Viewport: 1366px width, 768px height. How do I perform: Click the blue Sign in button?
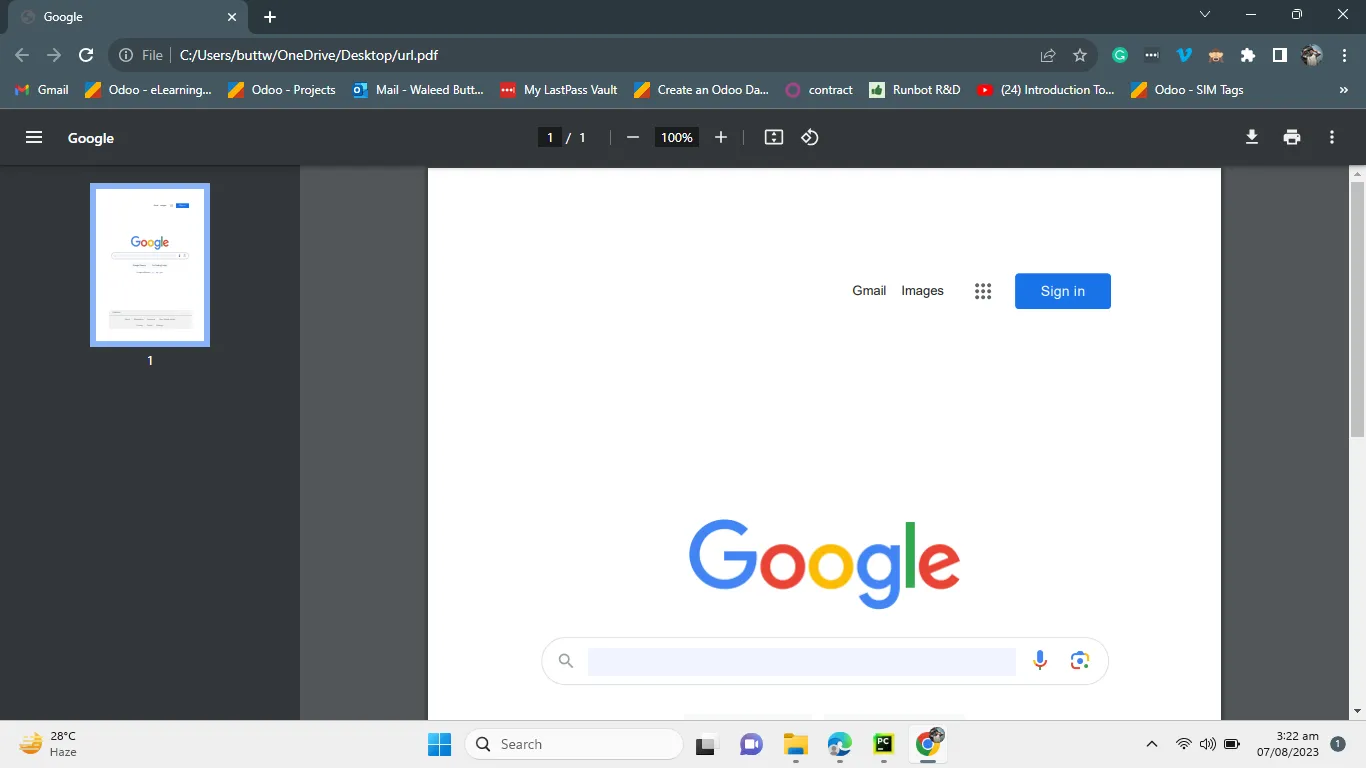point(1063,291)
